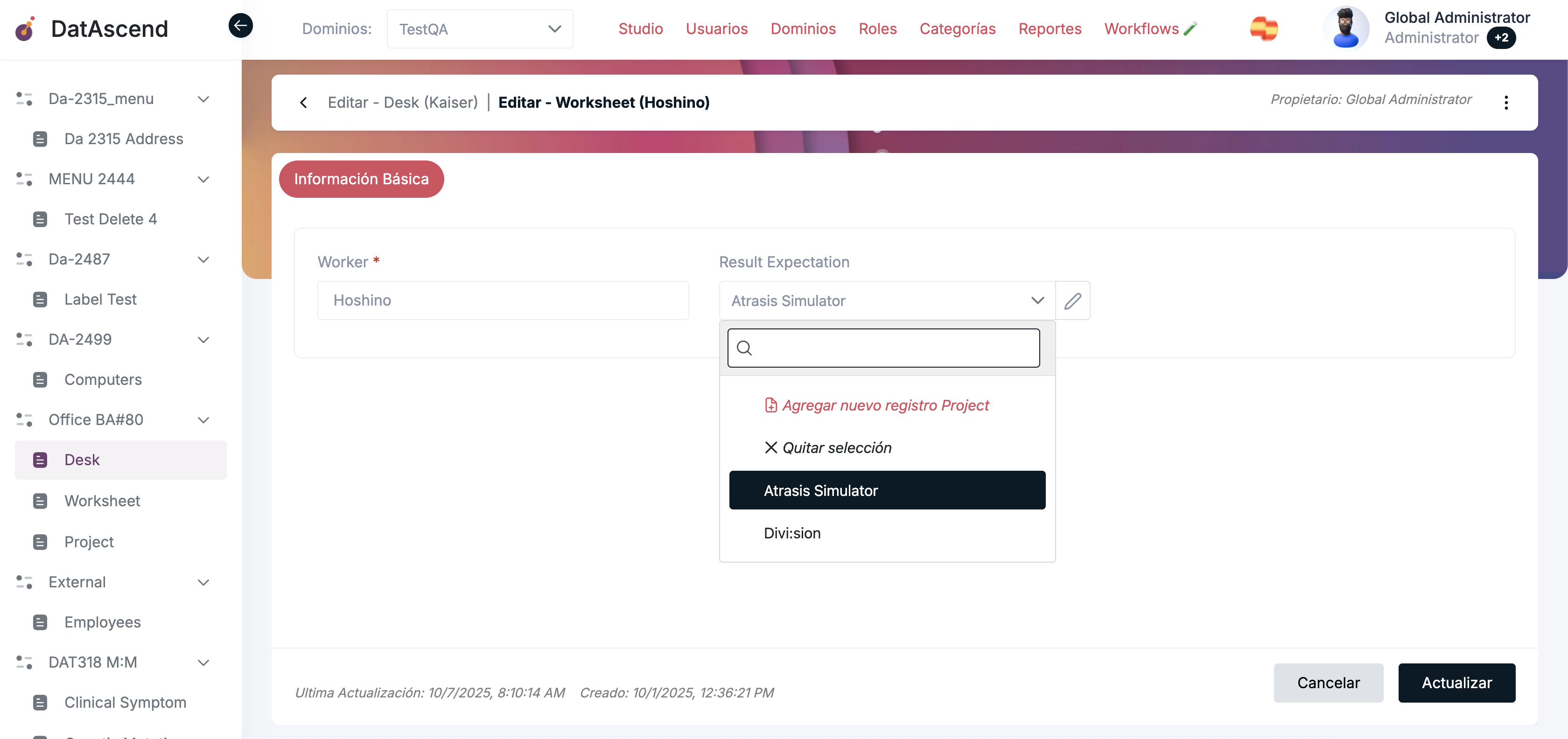Collapse the Da-2315_menu group
This screenshot has height=739, width=1568.
(x=204, y=99)
